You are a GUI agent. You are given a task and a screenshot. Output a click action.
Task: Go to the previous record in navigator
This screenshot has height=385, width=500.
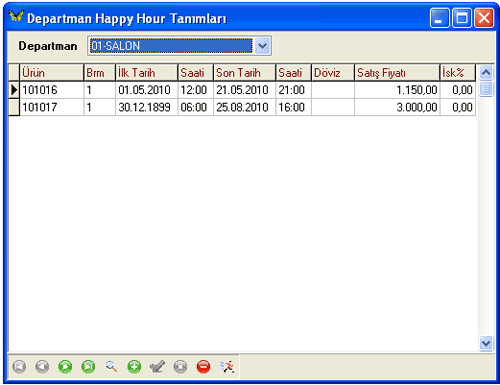(x=42, y=367)
